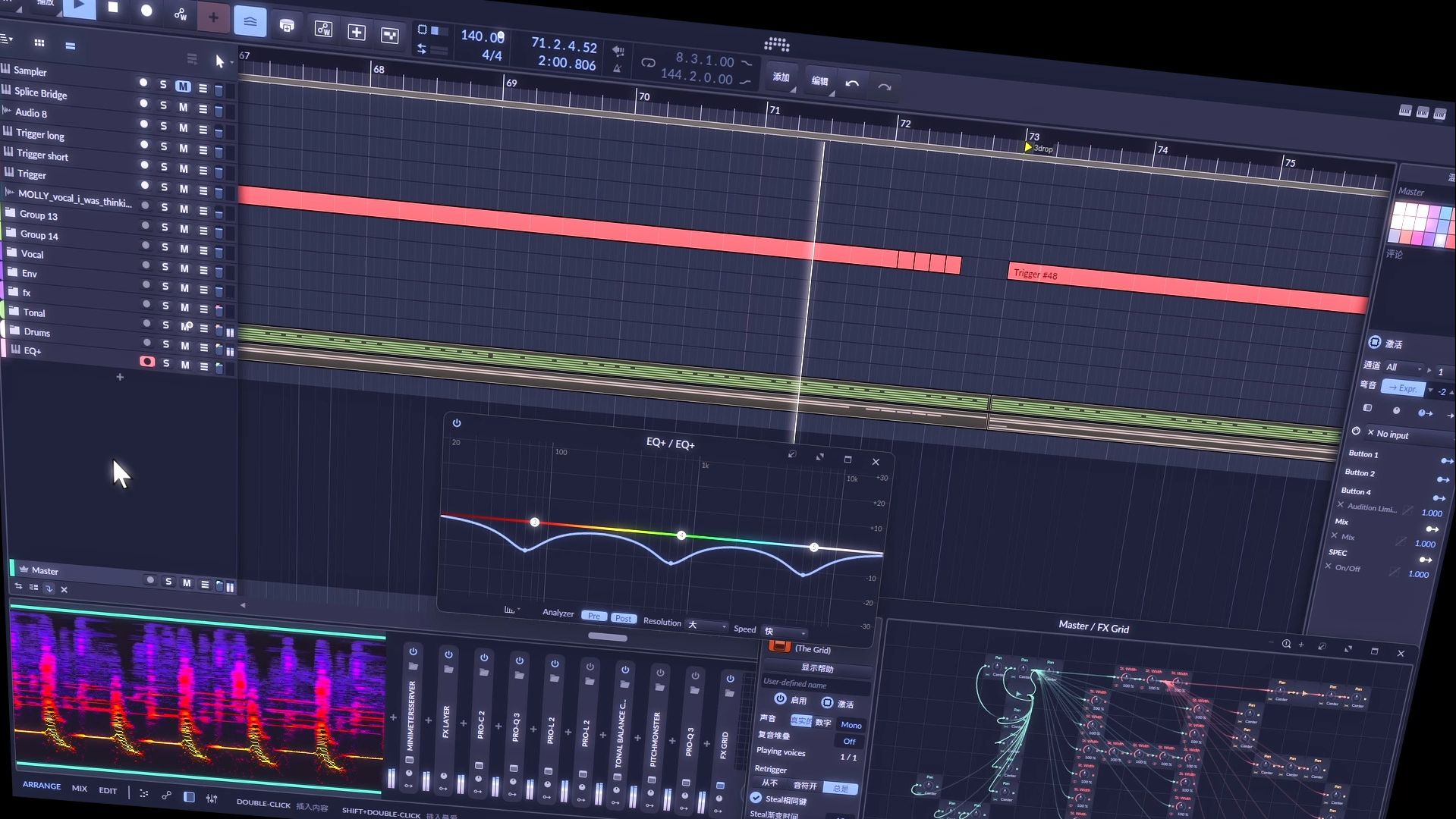Image resolution: width=1456 pixels, height=819 pixels.
Task: Click the mixer sliders icon in footer
Action: [x=212, y=799]
